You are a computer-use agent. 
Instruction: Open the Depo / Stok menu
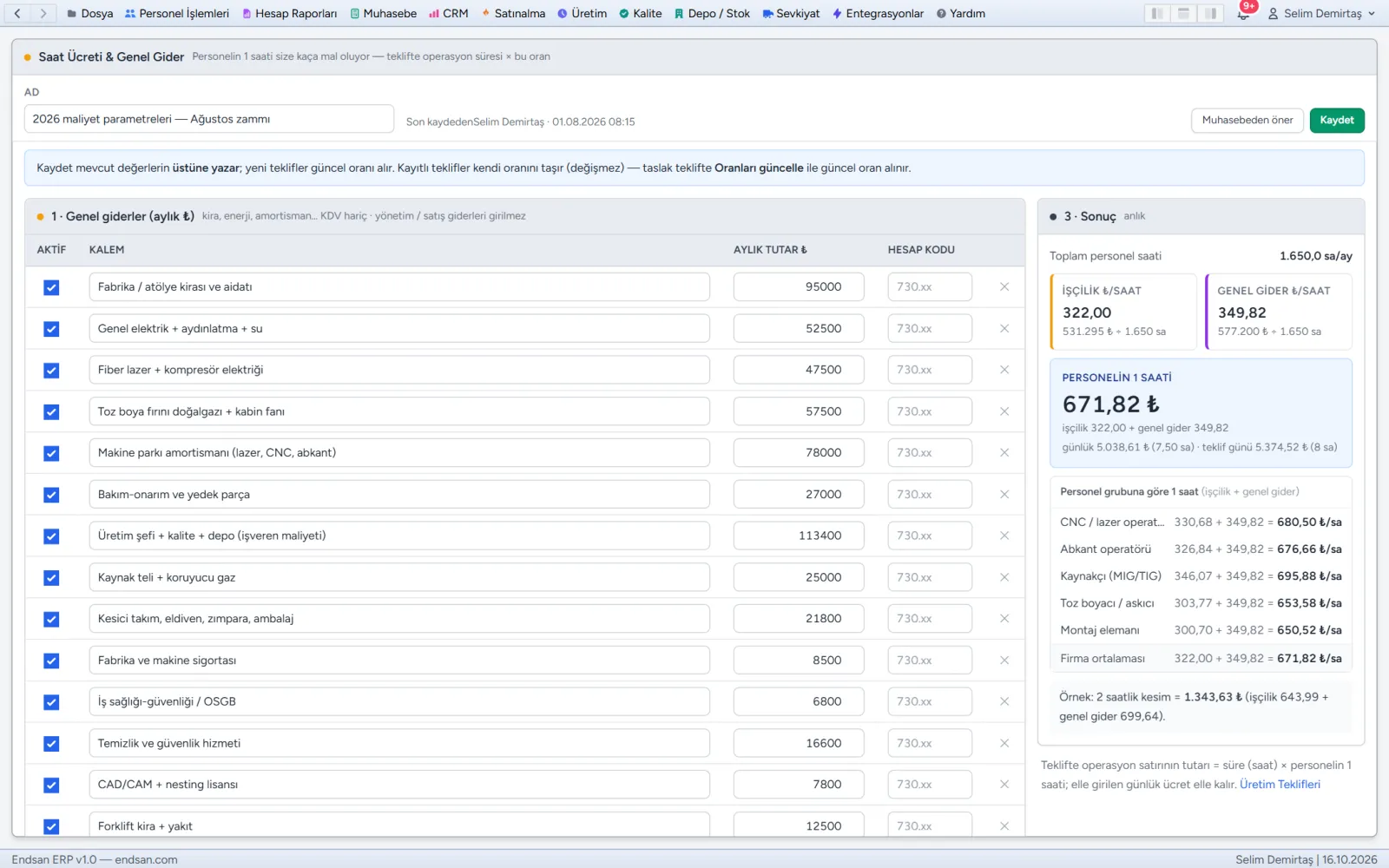click(x=712, y=13)
